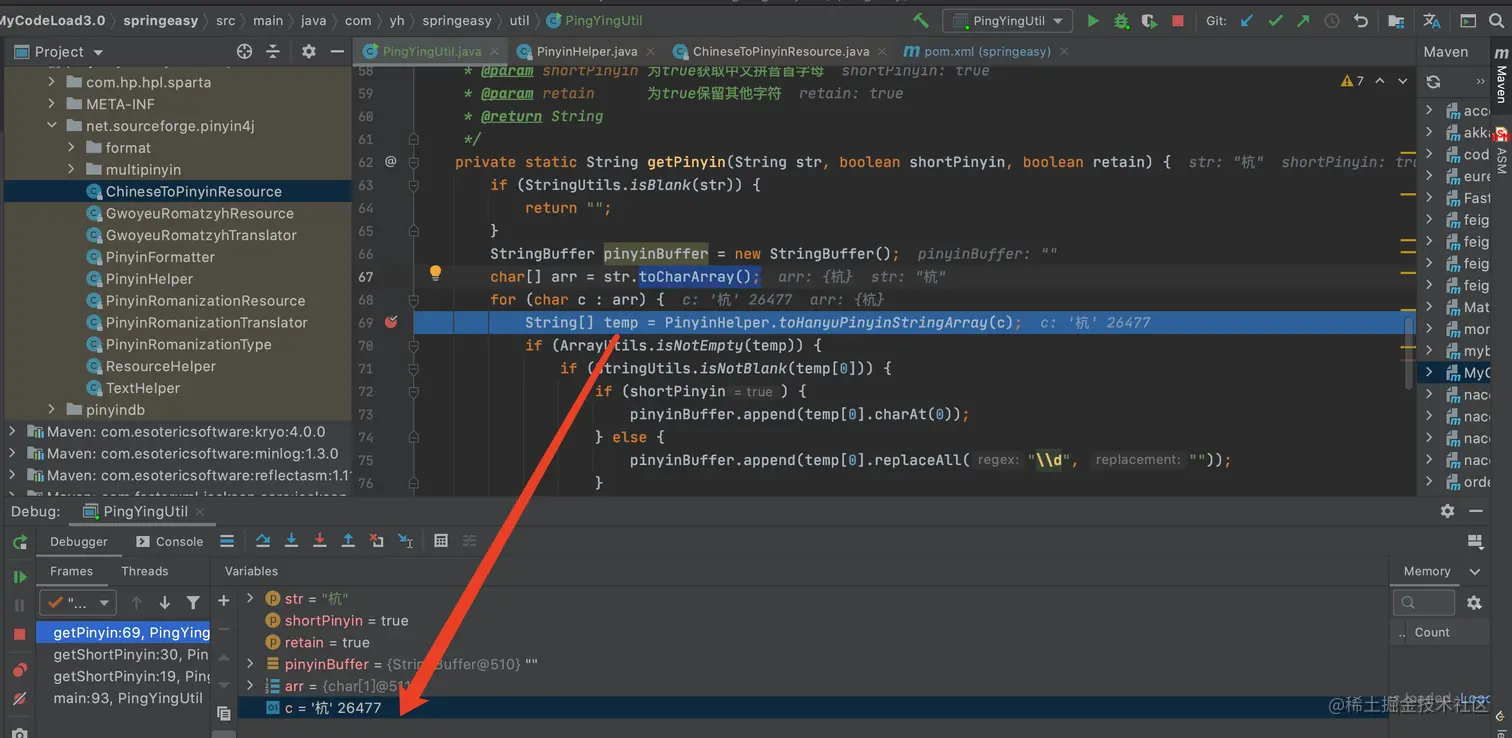Open the Memory panel dropdown arrow
This screenshot has height=738, width=1512.
pos(1474,571)
